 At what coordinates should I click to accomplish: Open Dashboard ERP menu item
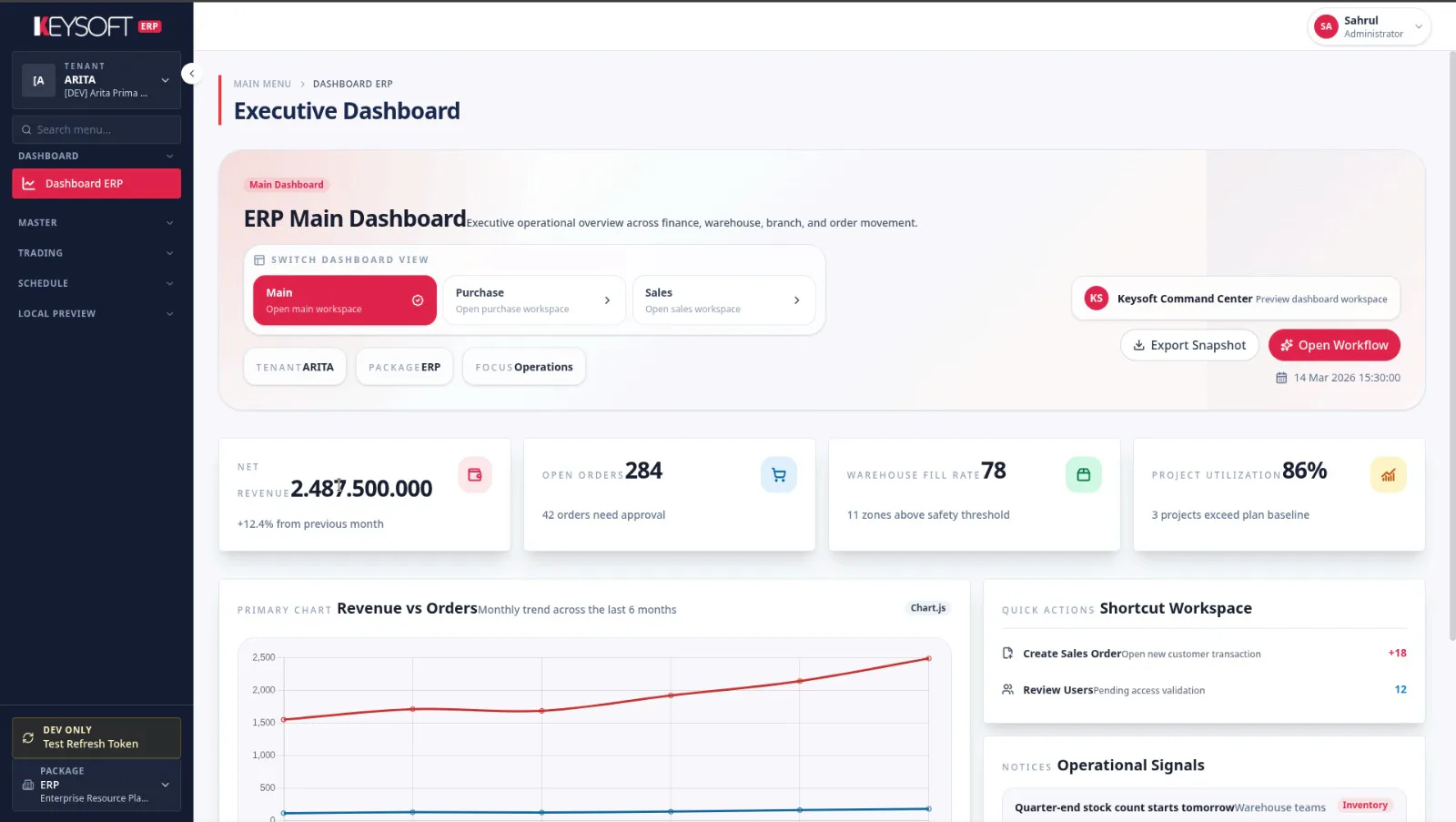coord(96,184)
